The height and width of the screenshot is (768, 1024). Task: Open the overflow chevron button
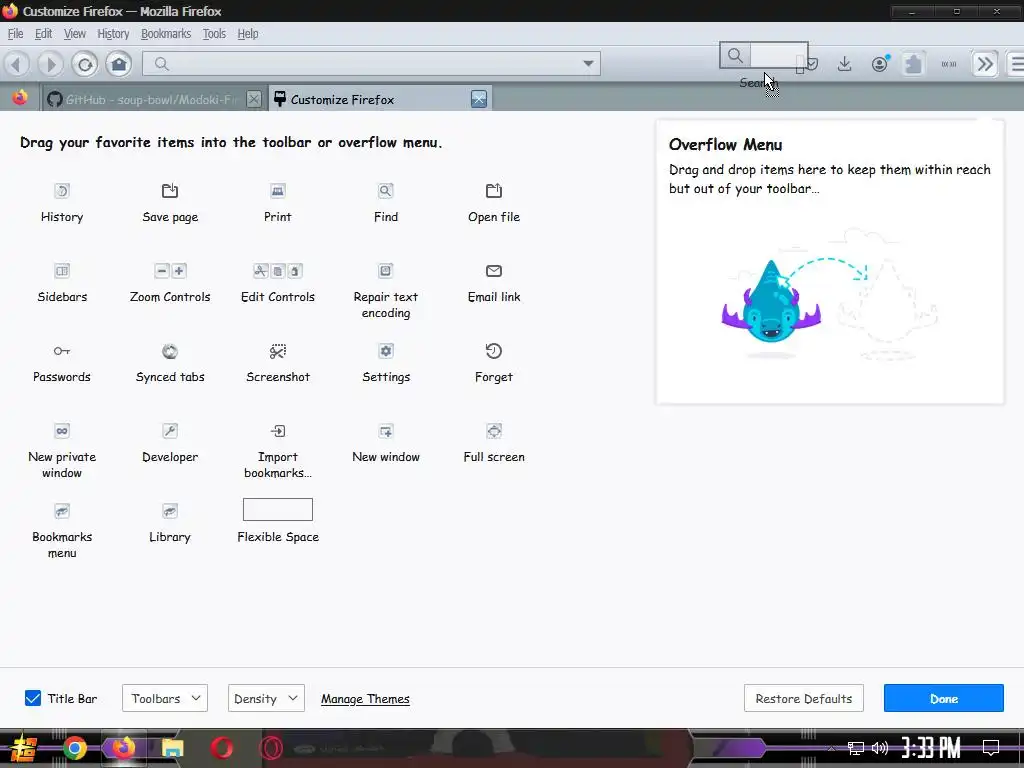tap(985, 64)
